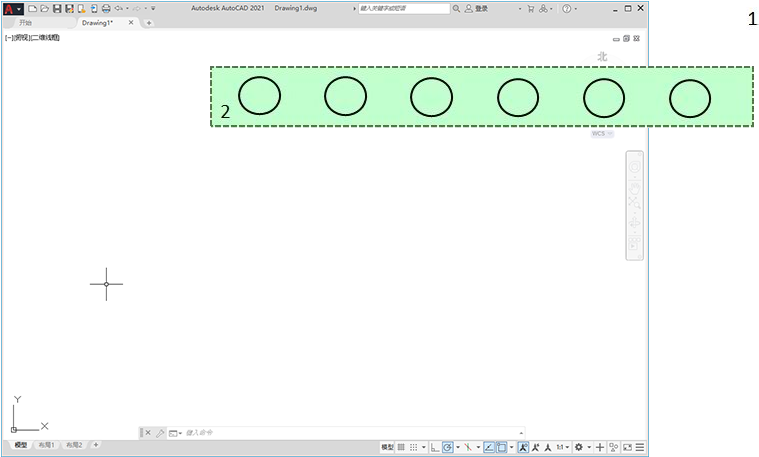759x457 pixels.
Task: Redo the last undone action
Action: [137, 9]
